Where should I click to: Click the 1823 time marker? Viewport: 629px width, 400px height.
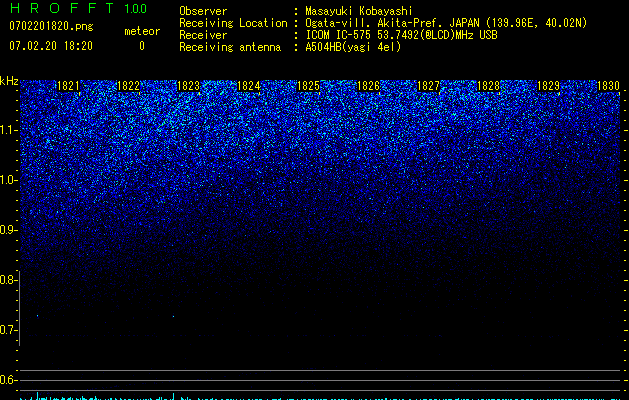pos(189,86)
